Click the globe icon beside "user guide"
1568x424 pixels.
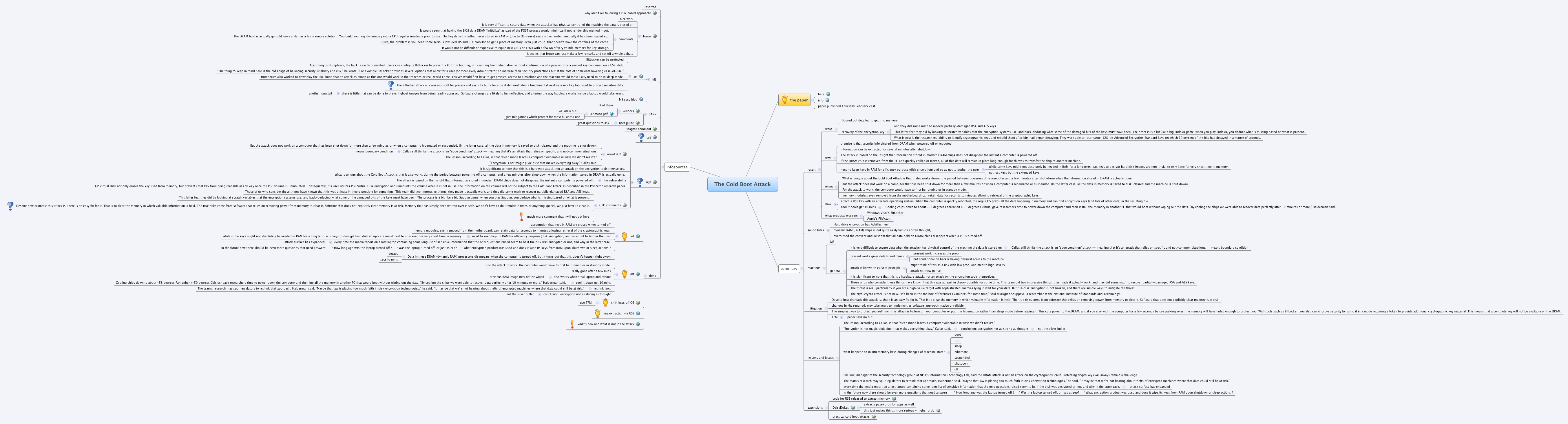tap(638, 123)
